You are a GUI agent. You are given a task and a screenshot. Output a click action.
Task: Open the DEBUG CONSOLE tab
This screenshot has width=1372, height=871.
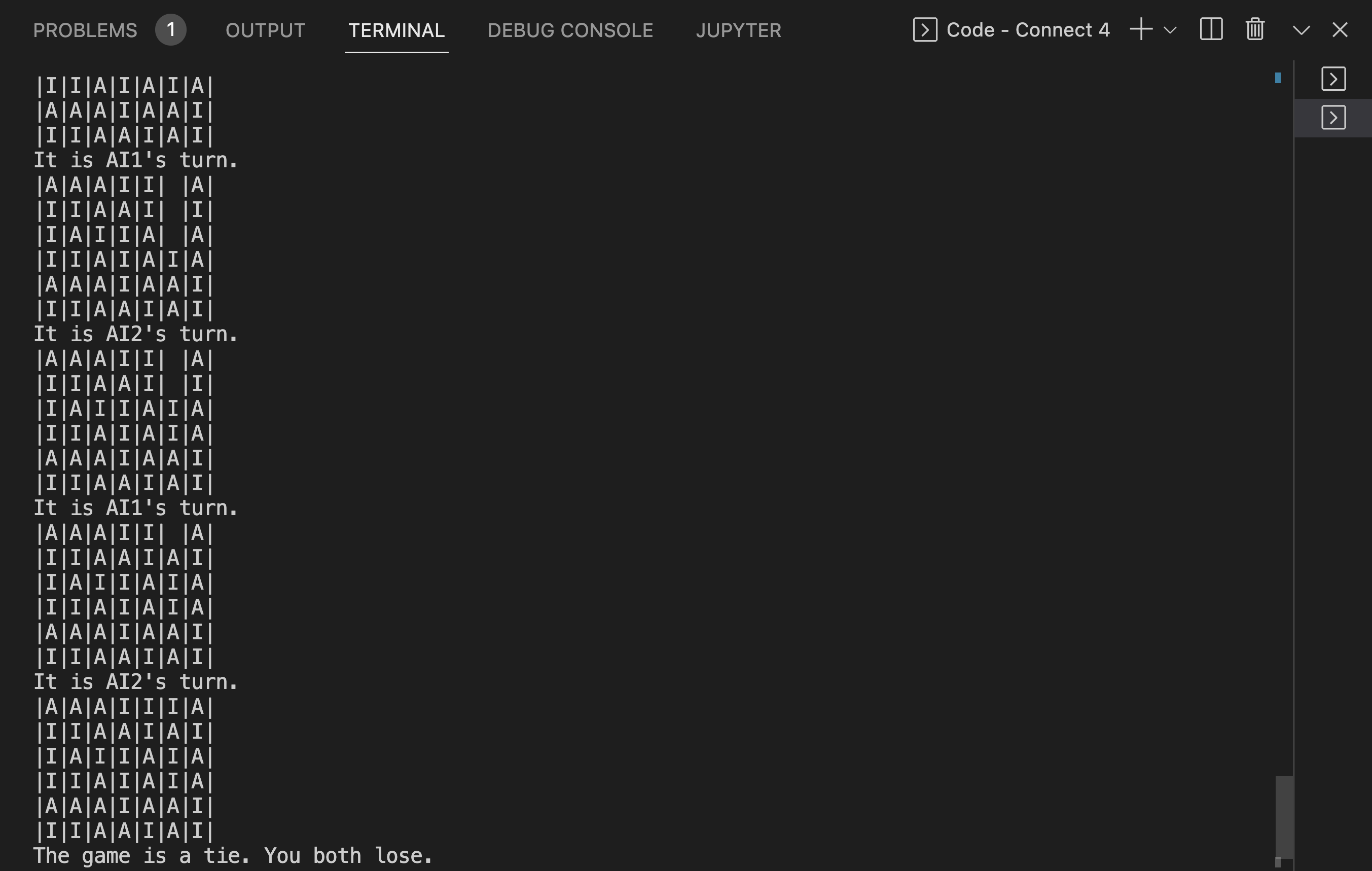[570, 30]
